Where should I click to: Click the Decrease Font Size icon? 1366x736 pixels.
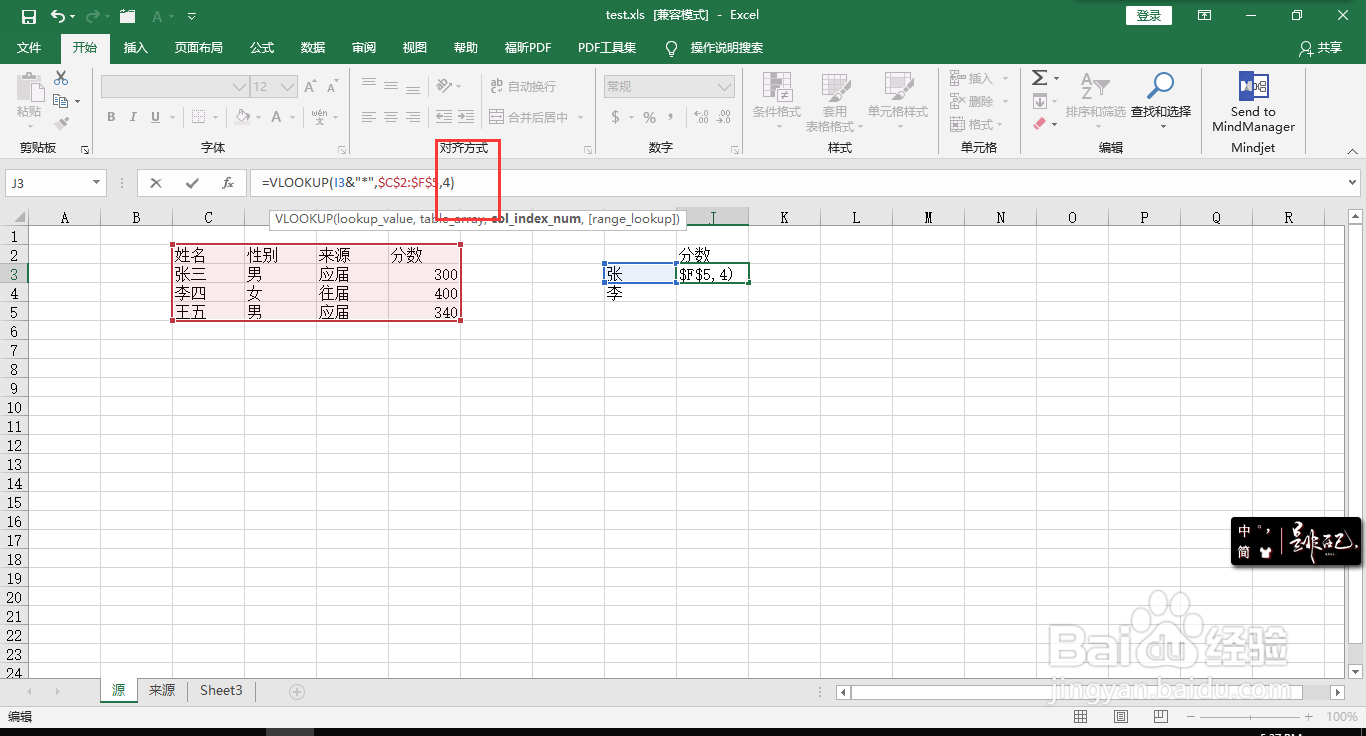335,87
